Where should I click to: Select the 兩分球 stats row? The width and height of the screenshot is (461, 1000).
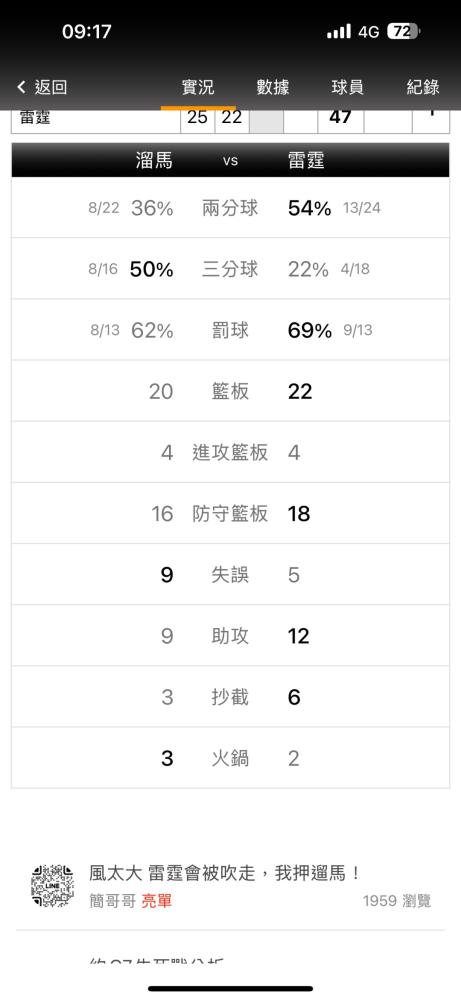230,208
